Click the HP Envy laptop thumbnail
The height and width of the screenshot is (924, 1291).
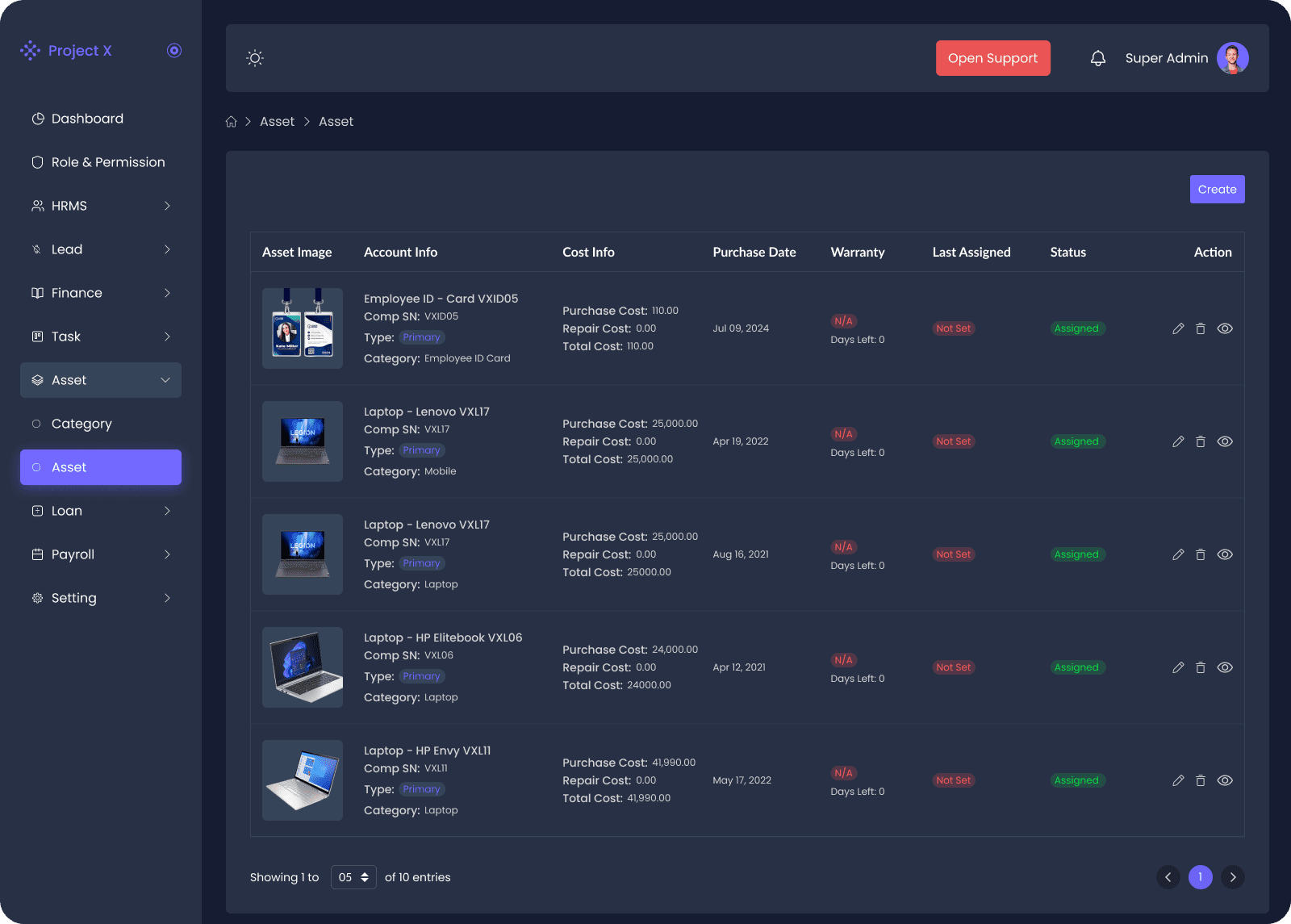click(303, 780)
